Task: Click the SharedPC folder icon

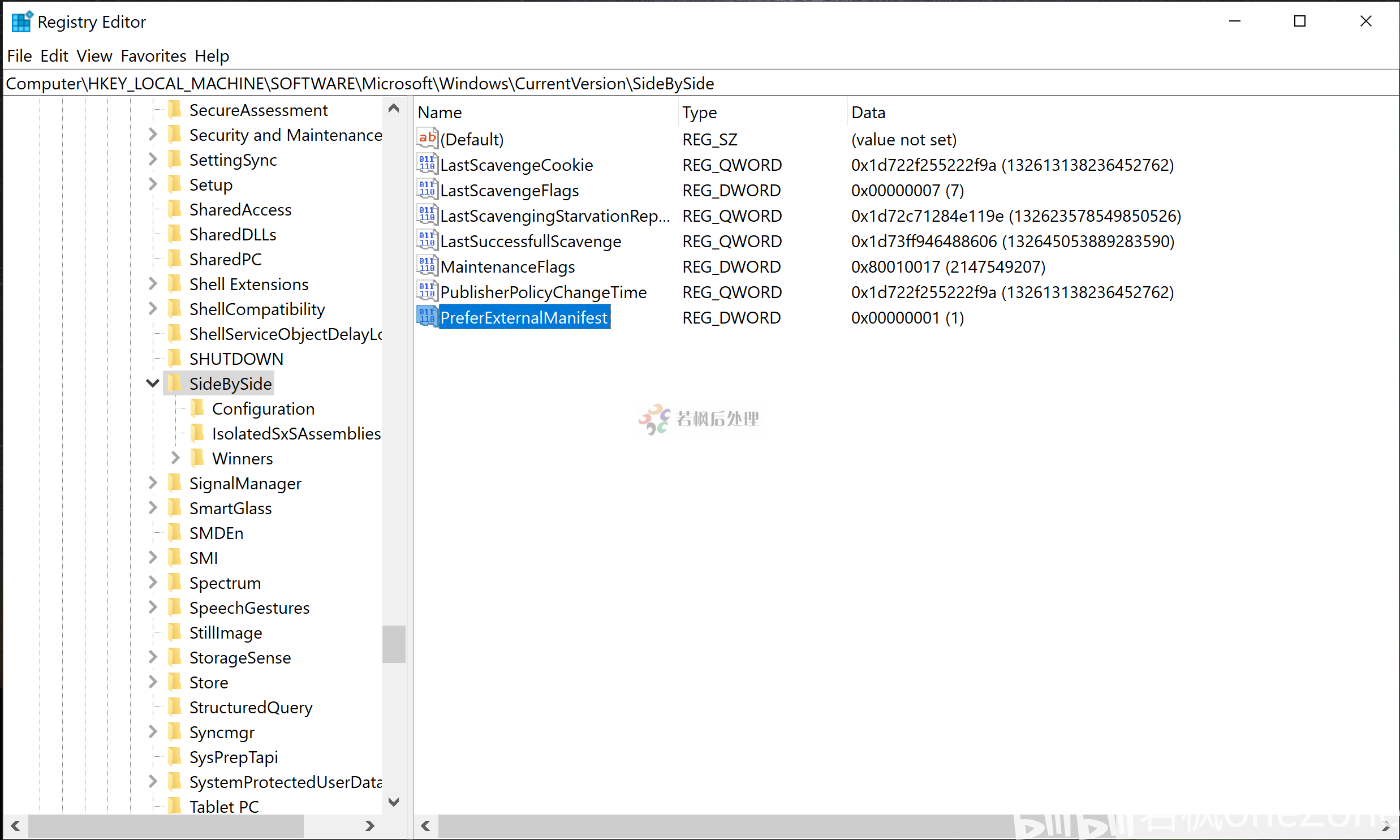Action: (175, 259)
